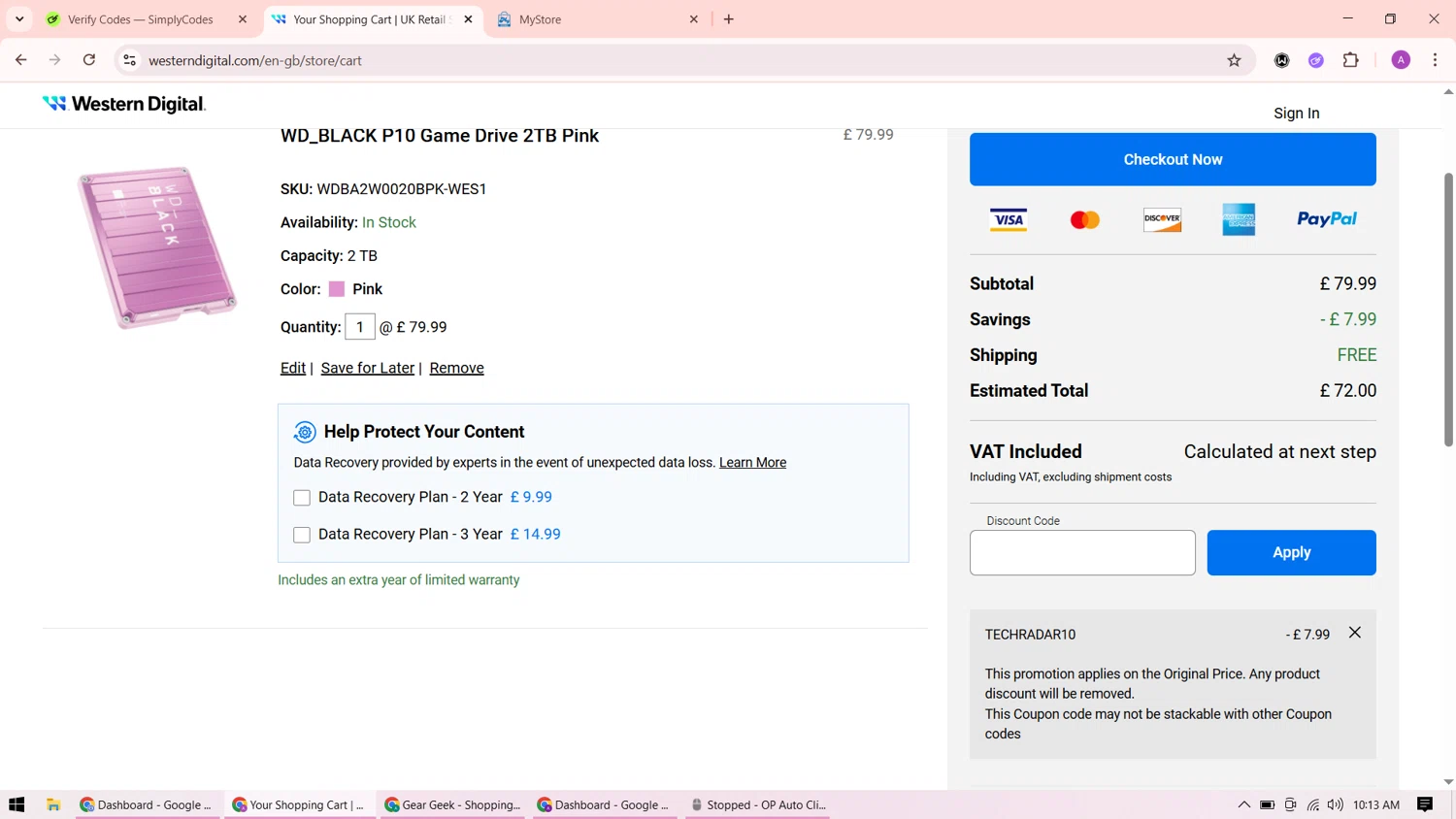The height and width of the screenshot is (819, 1456).
Task: Open the tab search dropdown arrow
Action: pyautogui.click(x=19, y=19)
